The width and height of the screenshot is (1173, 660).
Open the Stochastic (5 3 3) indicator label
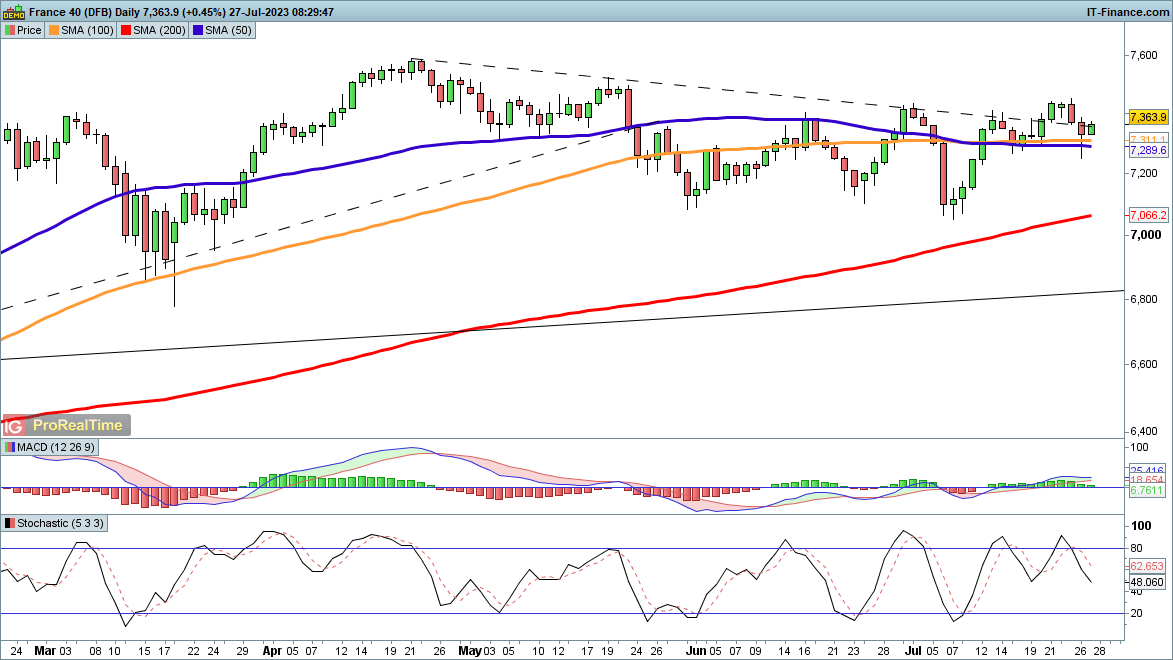[x=61, y=523]
